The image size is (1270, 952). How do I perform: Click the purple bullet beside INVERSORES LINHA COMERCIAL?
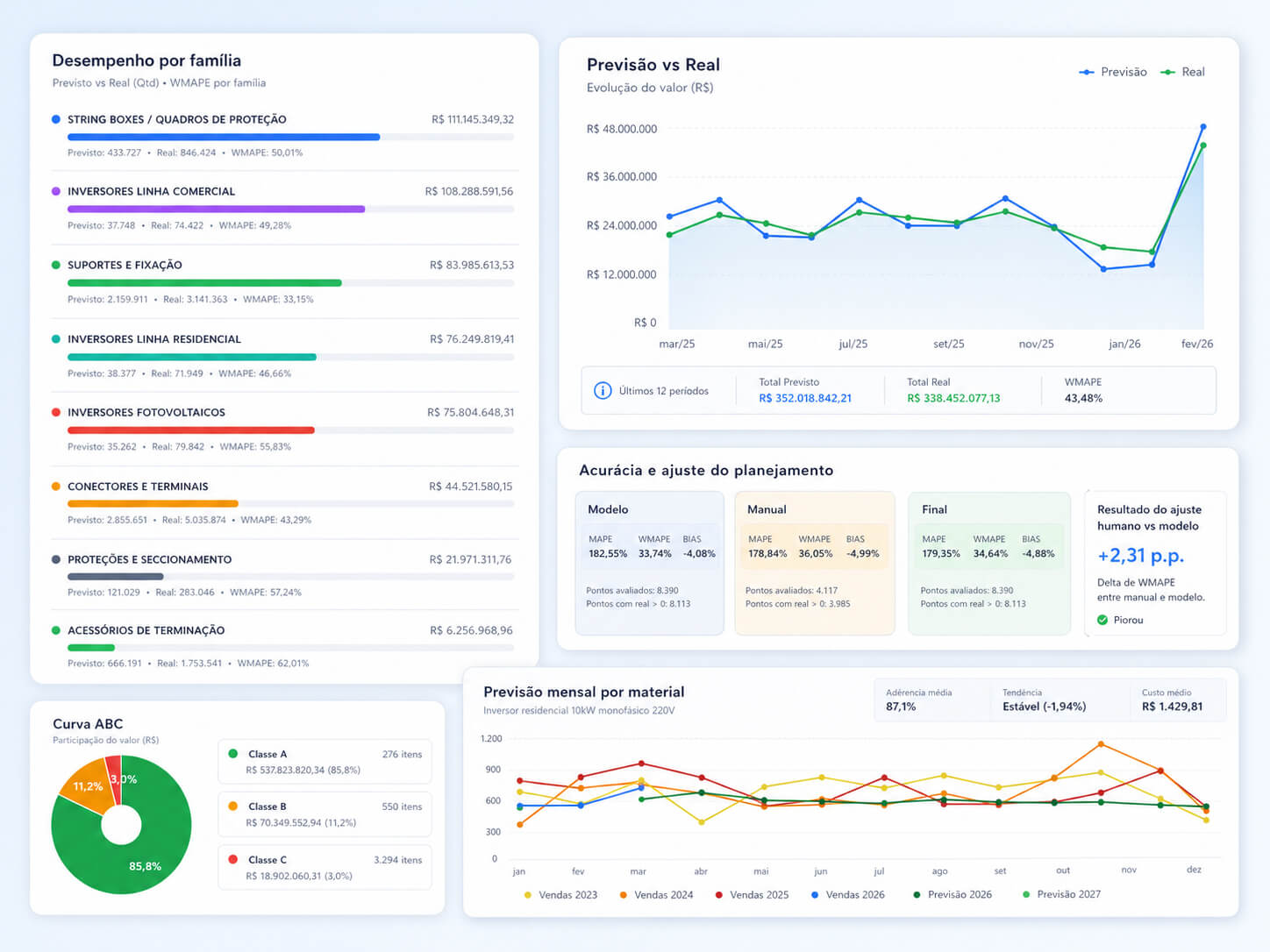click(56, 191)
